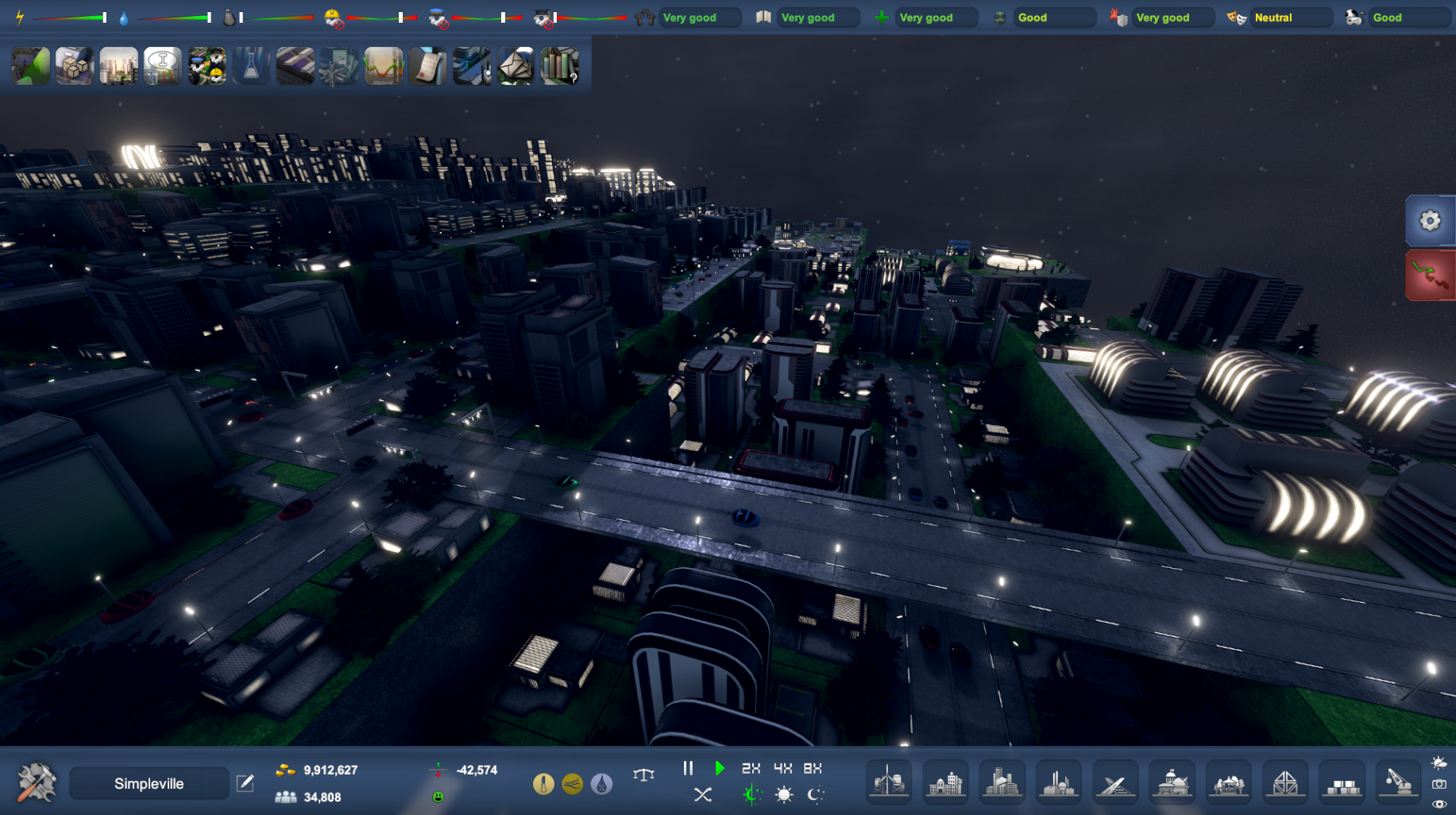
Task: Pause the simulation
Action: click(688, 768)
